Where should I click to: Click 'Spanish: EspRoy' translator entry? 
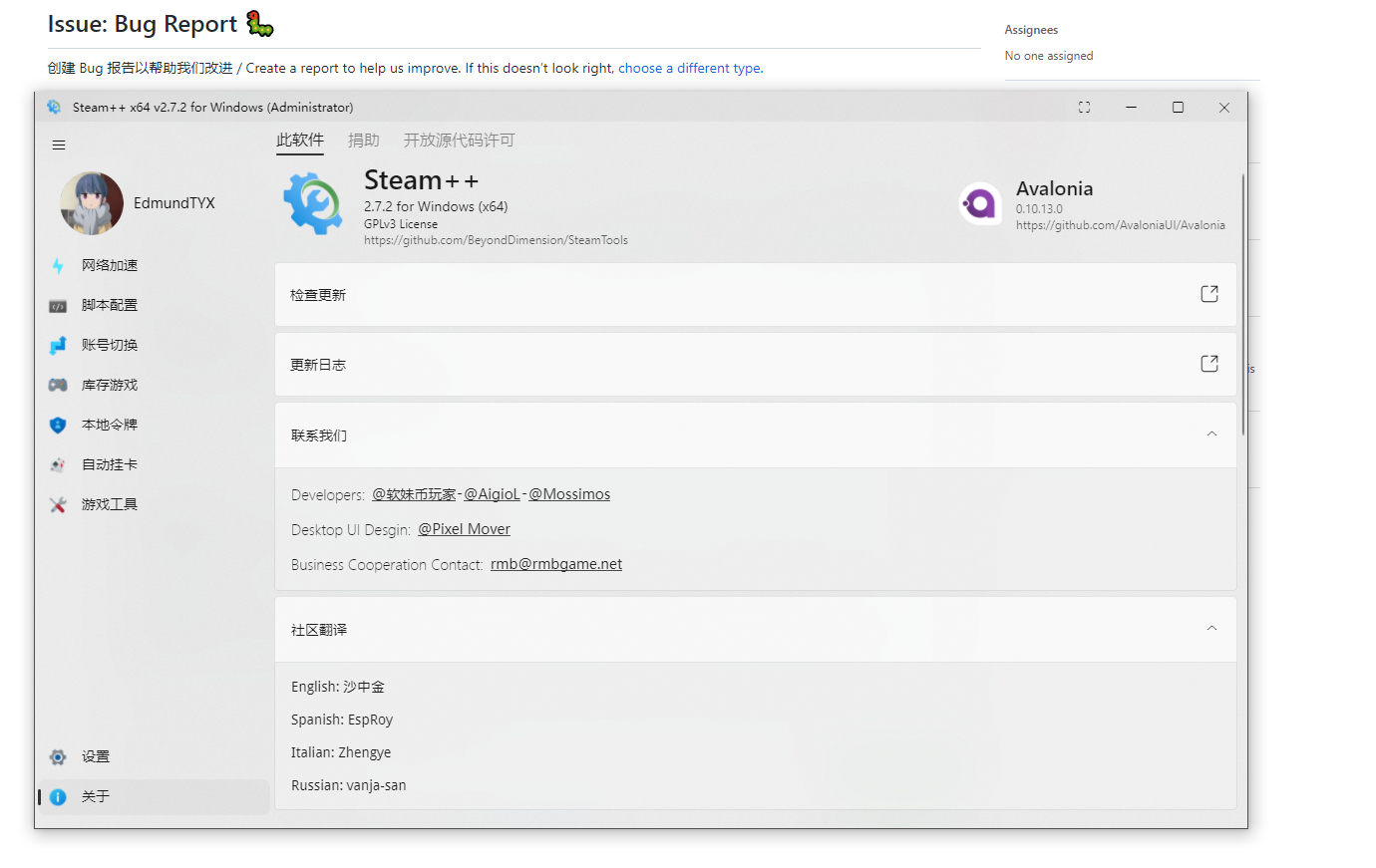[x=342, y=720]
